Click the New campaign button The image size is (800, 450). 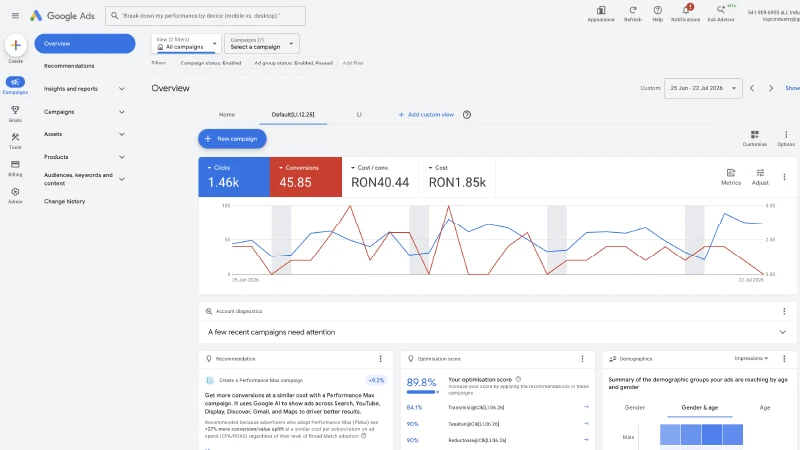pyautogui.click(x=232, y=139)
